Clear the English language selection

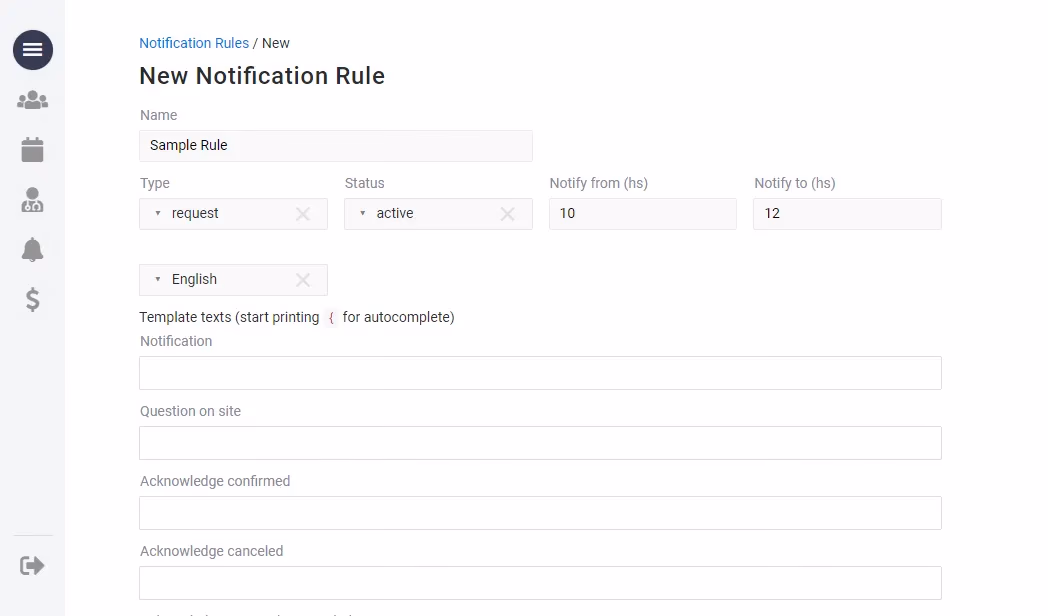pyautogui.click(x=303, y=279)
